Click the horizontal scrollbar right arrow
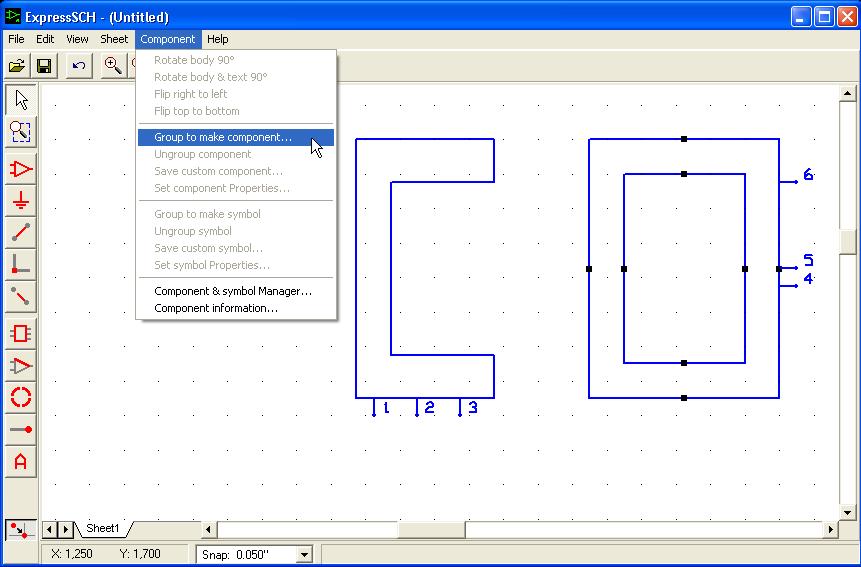This screenshot has width=861, height=567. tap(830, 529)
